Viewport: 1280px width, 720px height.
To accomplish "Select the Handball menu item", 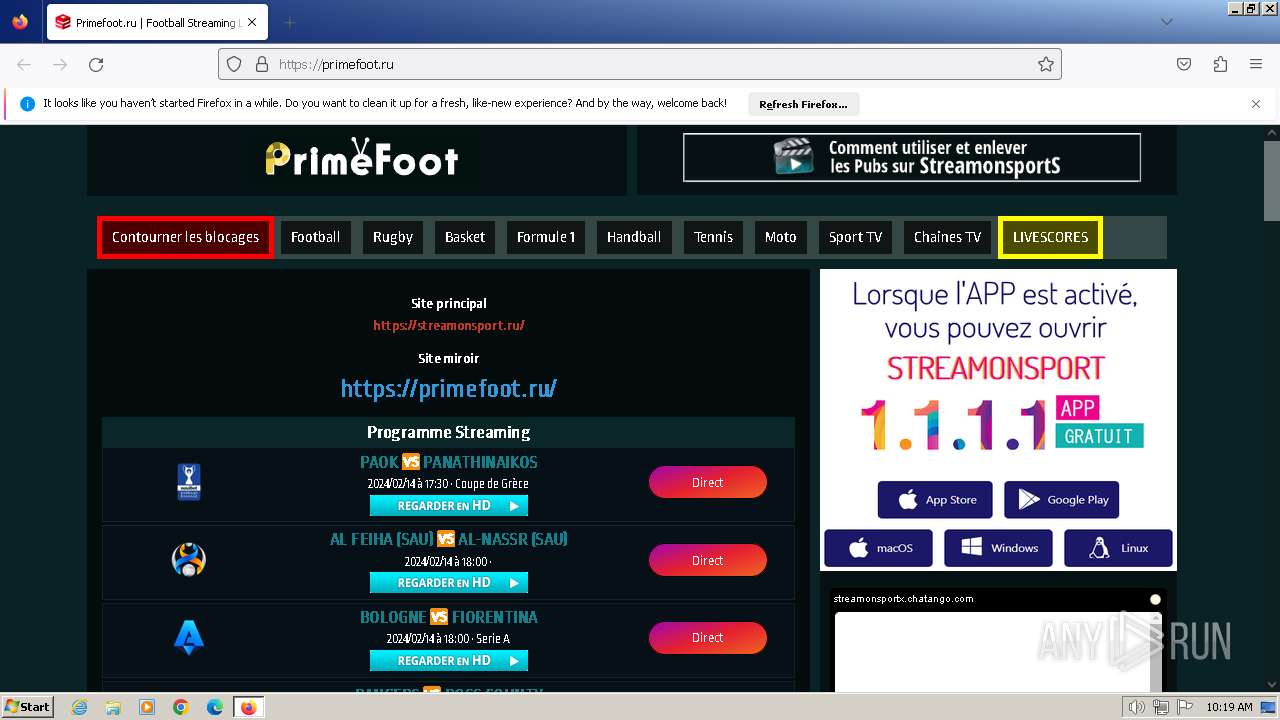I will pyautogui.click(x=634, y=237).
